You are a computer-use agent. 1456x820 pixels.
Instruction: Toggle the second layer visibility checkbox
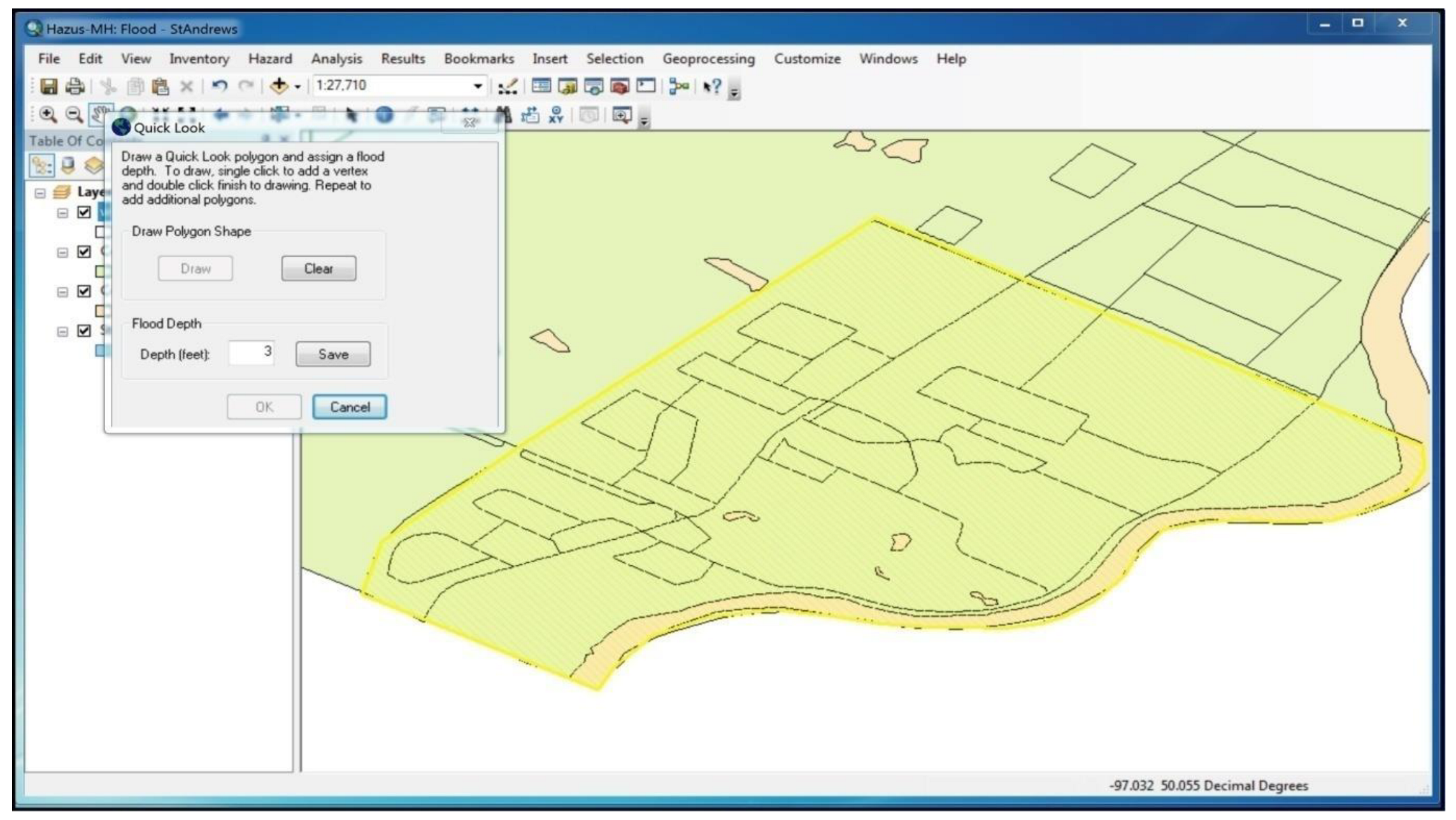[x=84, y=252]
